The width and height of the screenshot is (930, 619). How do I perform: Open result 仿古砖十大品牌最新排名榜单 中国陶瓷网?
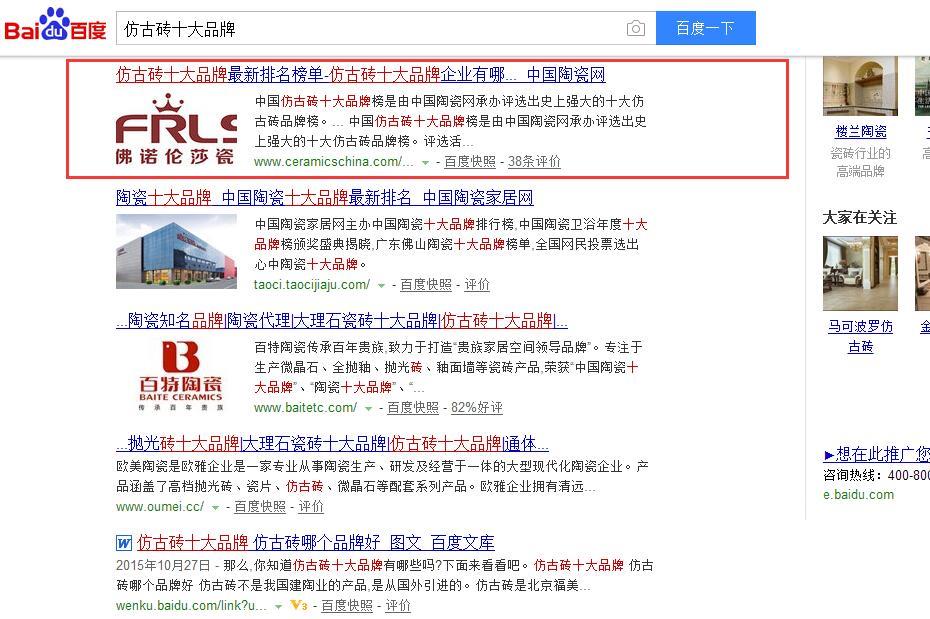[x=361, y=75]
